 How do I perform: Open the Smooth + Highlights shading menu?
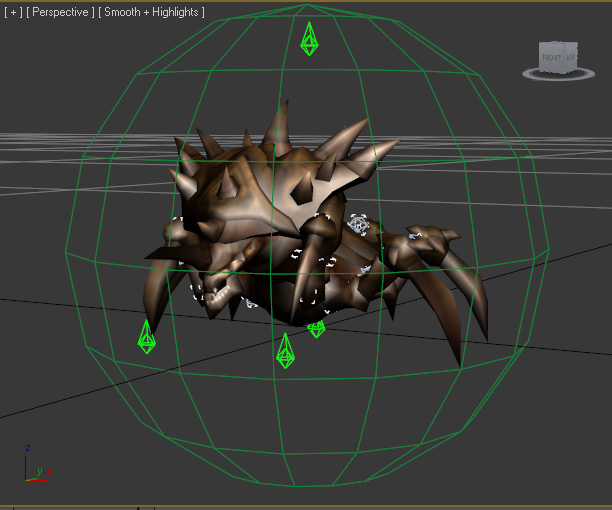pyautogui.click(x=151, y=12)
